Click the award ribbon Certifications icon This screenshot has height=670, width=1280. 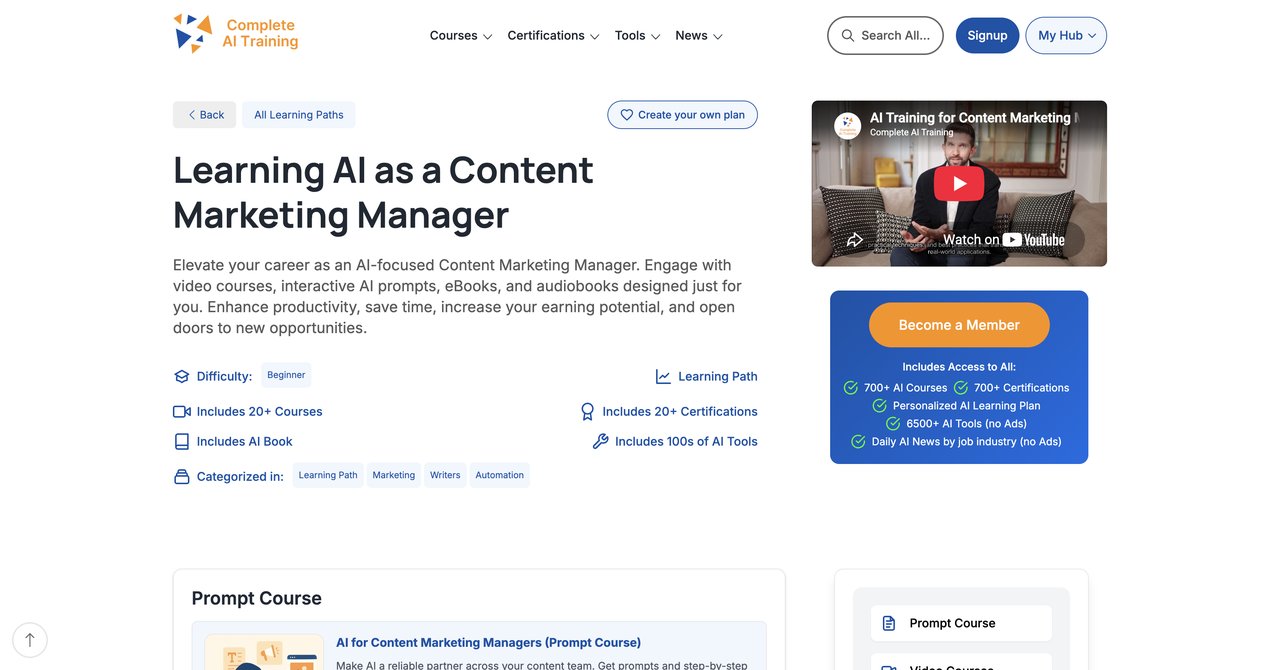coord(588,411)
